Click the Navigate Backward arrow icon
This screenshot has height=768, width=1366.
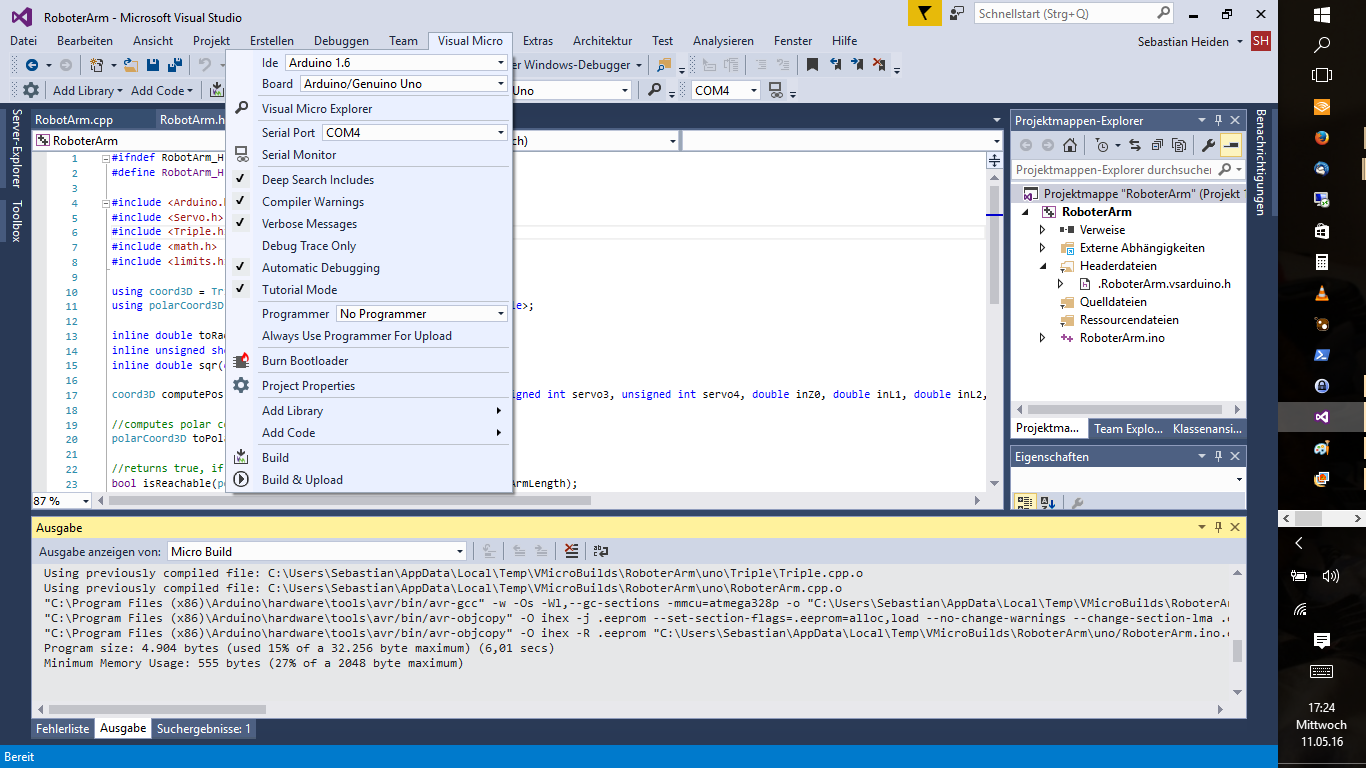pos(32,65)
